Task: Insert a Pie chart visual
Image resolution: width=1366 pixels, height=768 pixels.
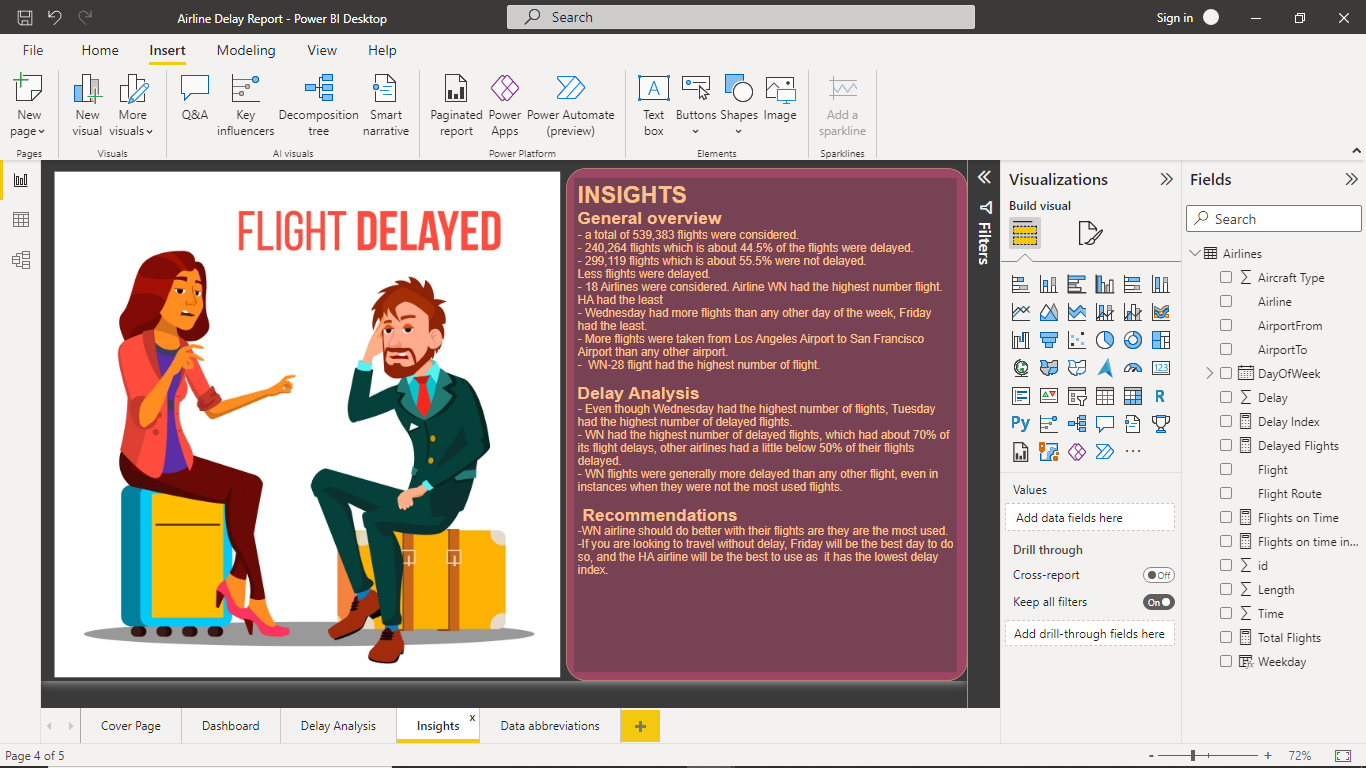Action: (1104, 339)
